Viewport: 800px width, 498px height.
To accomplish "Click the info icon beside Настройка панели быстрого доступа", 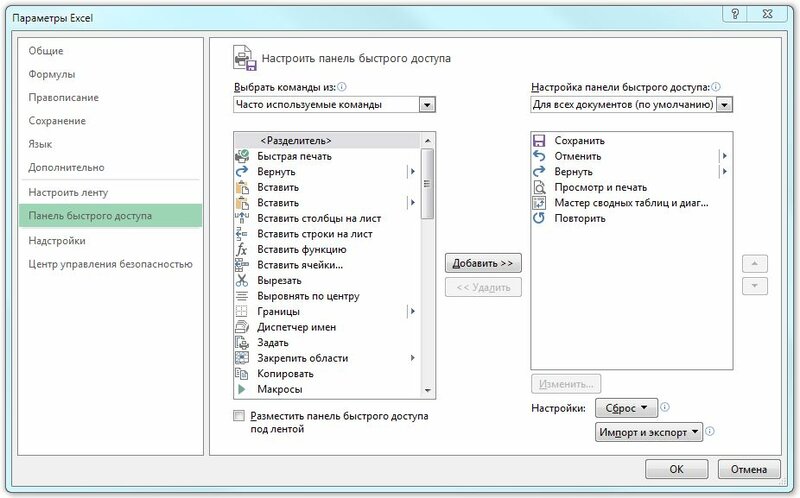I will pyautogui.click(x=716, y=87).
